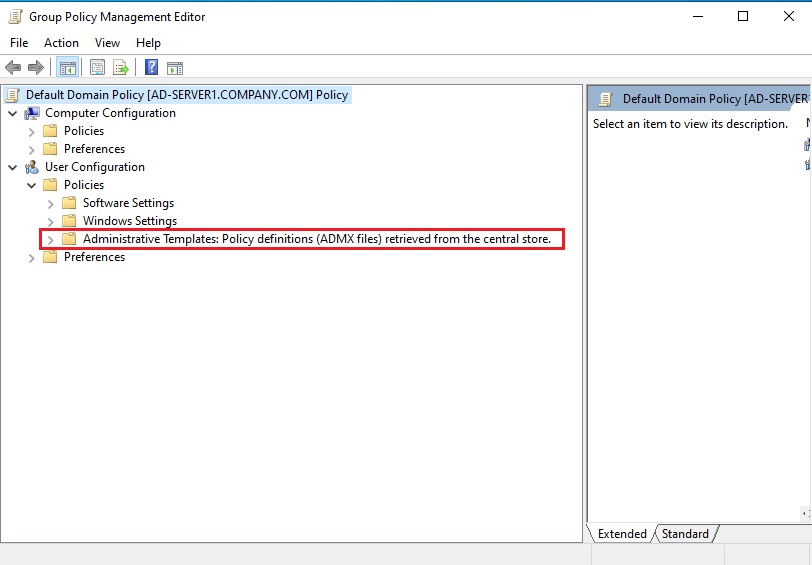812x565 pixels.
Task: Click the Back arrow toolbar icon
Action: [x=13, y=68]
